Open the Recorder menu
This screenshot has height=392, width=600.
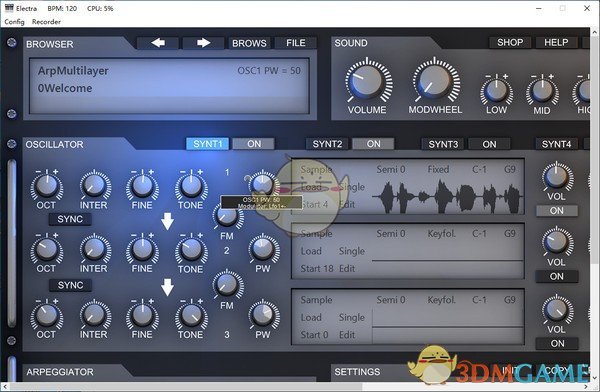point(46,22)
